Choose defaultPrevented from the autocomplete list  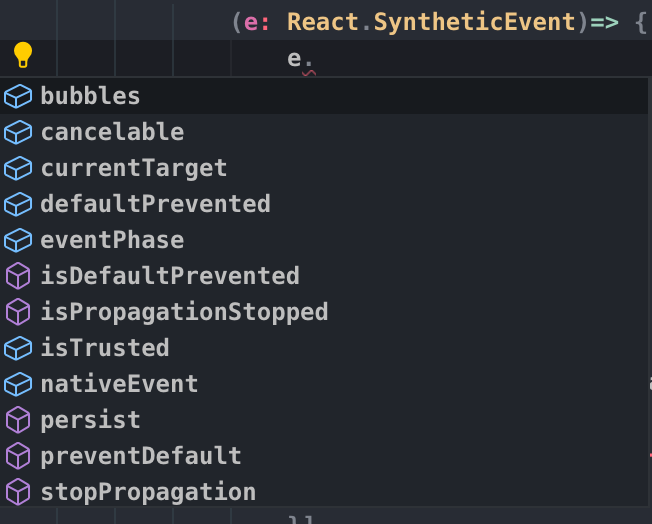tap(155, 204)
